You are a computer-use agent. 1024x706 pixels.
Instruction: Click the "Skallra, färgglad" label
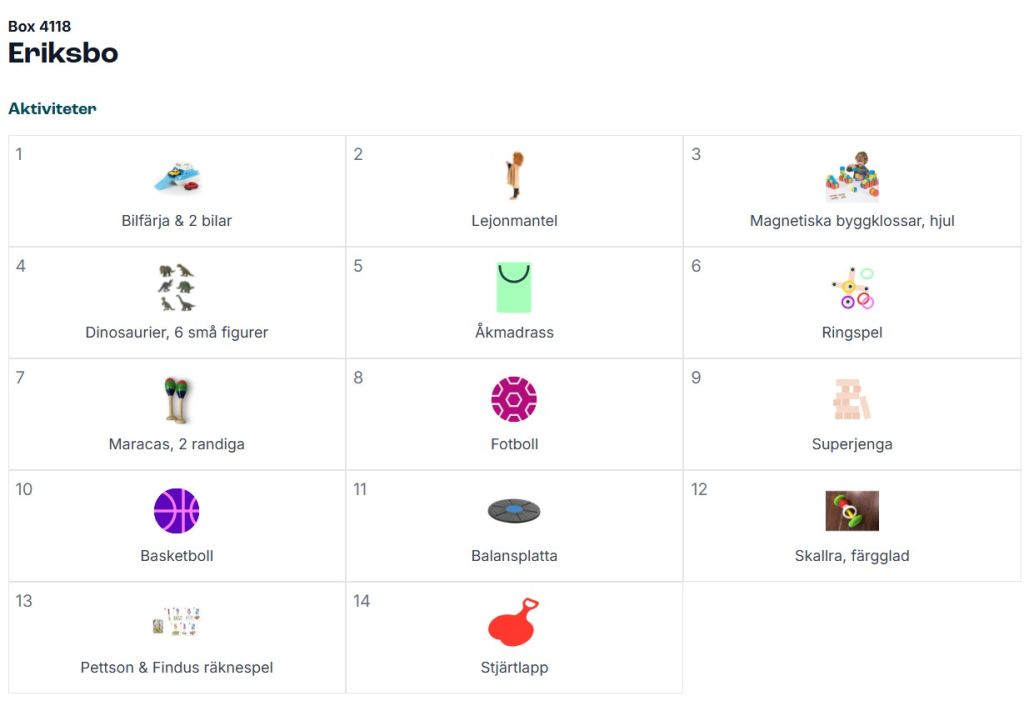(852, 556)
